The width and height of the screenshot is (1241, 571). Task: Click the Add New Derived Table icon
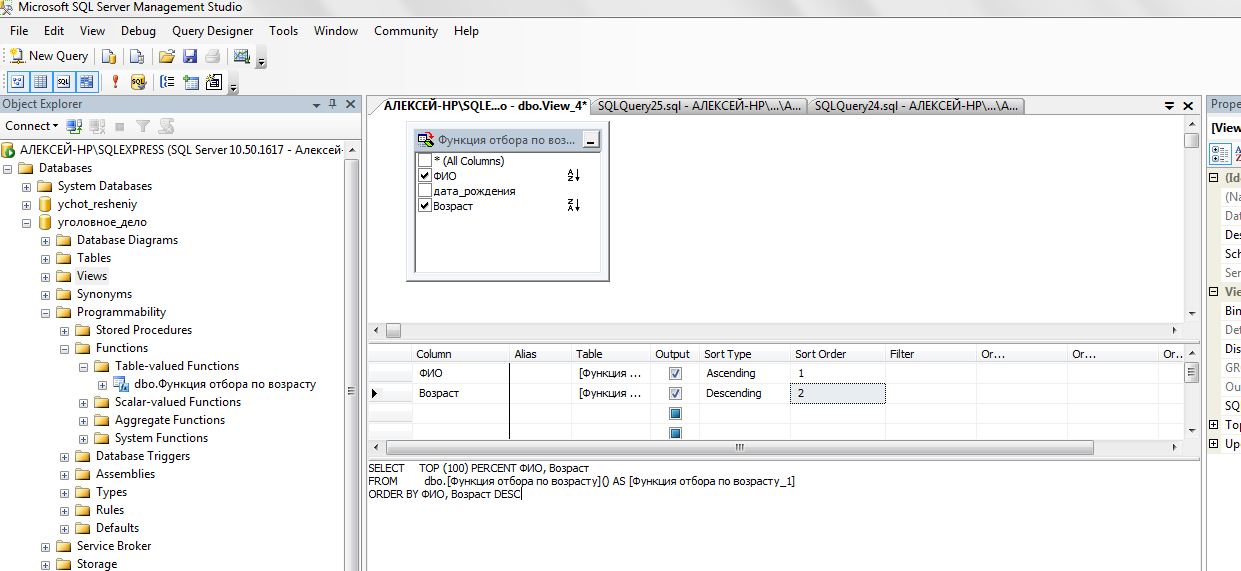click(213, 82)
